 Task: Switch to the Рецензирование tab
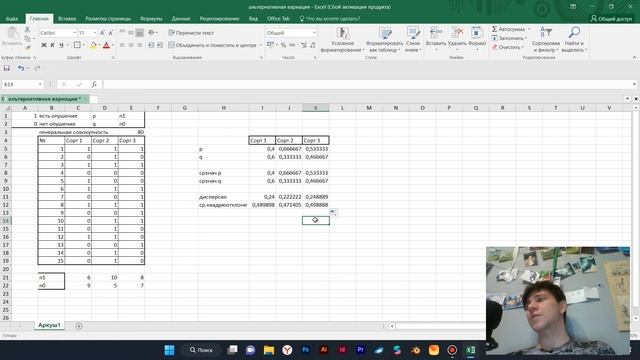click(x=219, y=19)
